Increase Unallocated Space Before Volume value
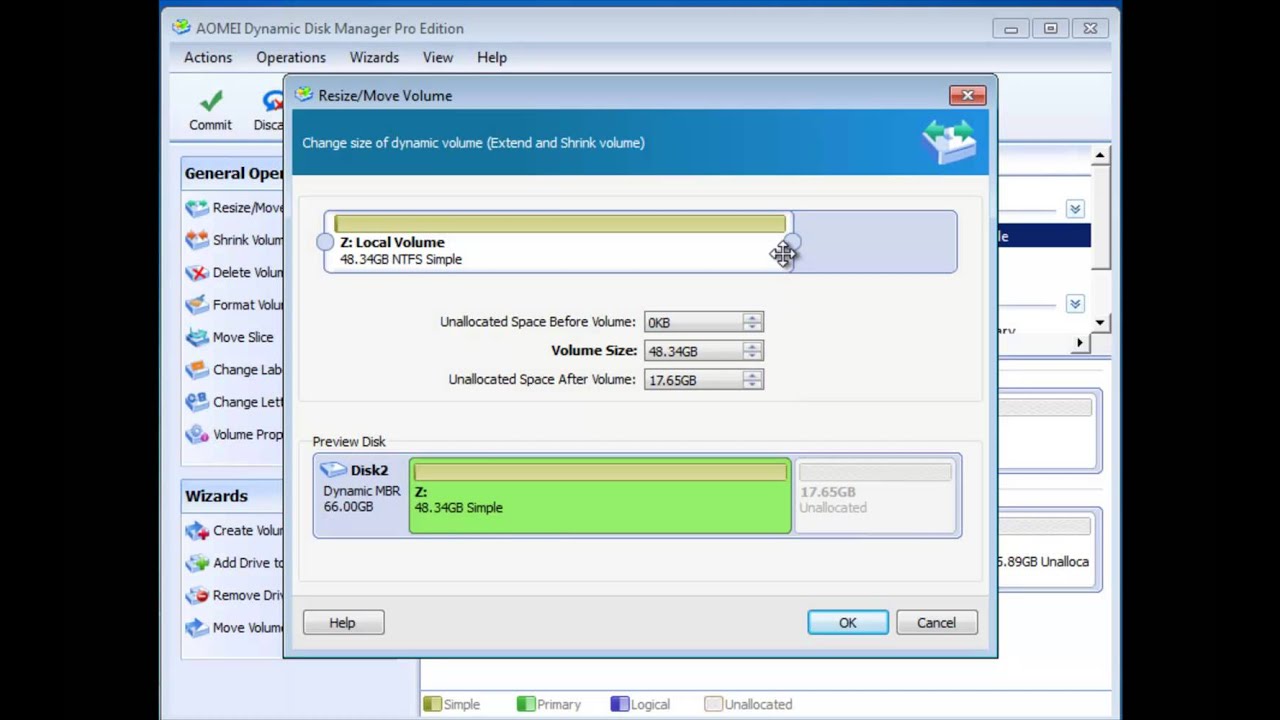Screen dimensions: 1280x720 tap(752, 318)
